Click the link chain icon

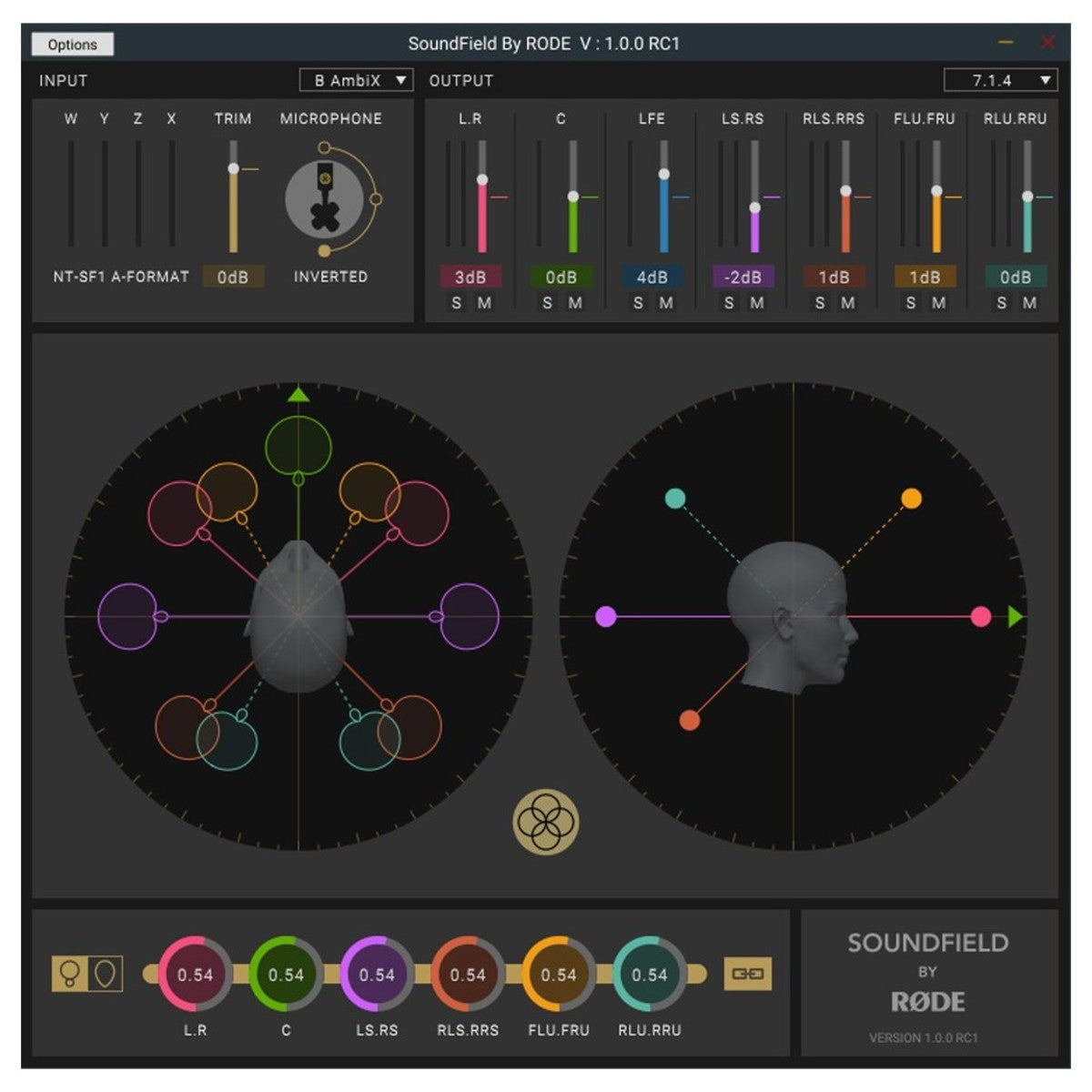tap(748, 974)
